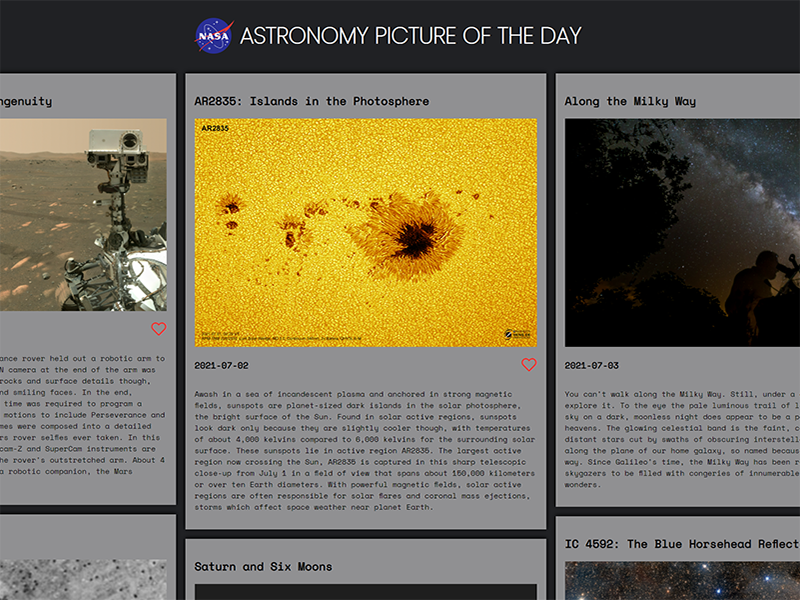The height and width of the screenshot is (600, 800).
Task: Favorite the Mars rover selfie card
Action: click(158, 329)
